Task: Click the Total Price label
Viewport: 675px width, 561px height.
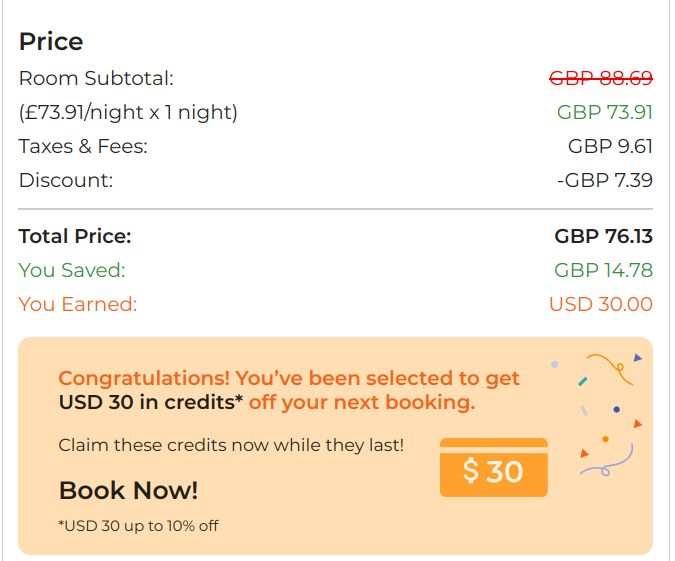Action: tap(75, 236)
